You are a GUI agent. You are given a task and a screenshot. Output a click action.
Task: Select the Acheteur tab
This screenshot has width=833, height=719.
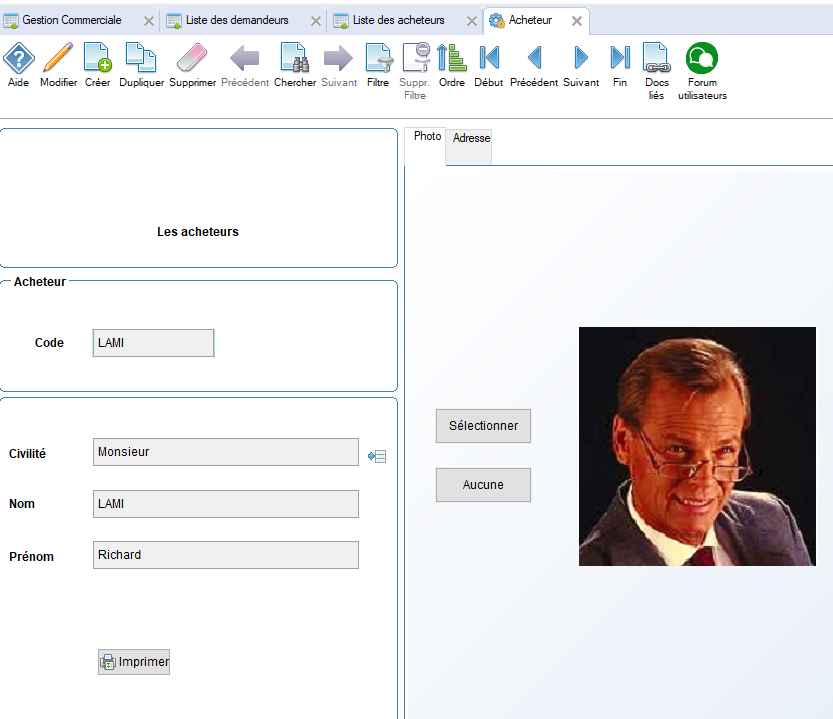point(530,20)
